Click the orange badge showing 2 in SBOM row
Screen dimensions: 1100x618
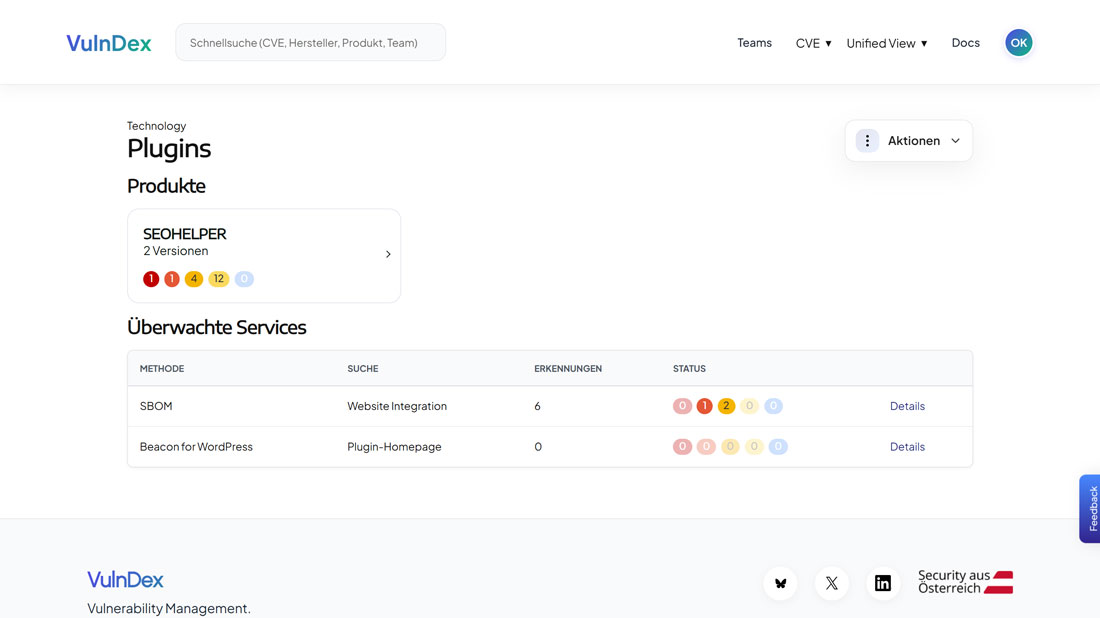(x=726, y=406)
